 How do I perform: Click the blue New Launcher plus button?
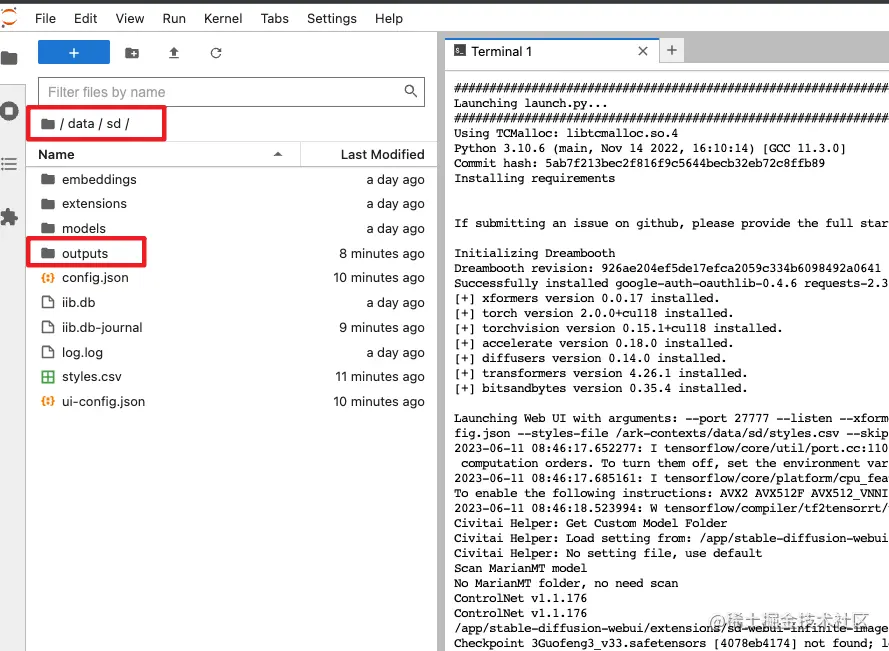point(74,52)
